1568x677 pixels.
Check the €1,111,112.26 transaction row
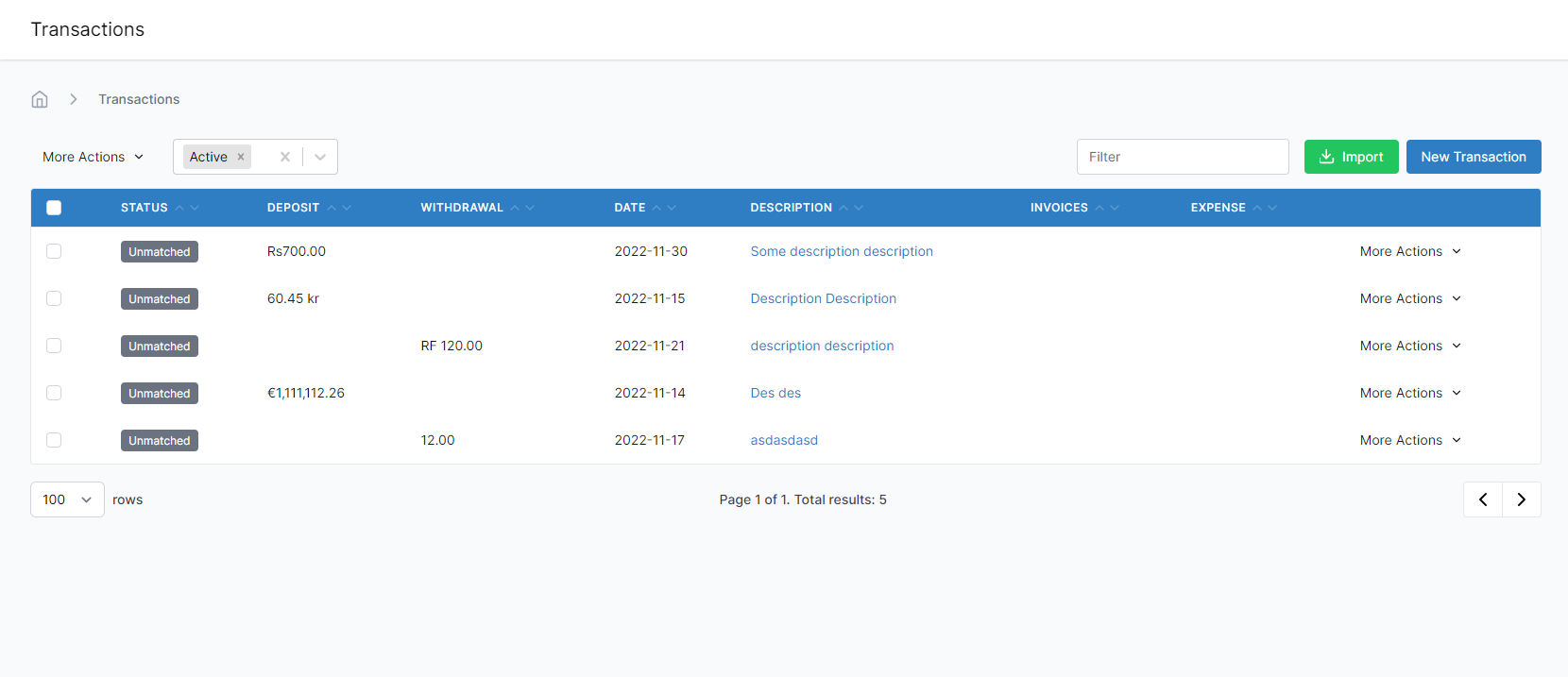54,393
